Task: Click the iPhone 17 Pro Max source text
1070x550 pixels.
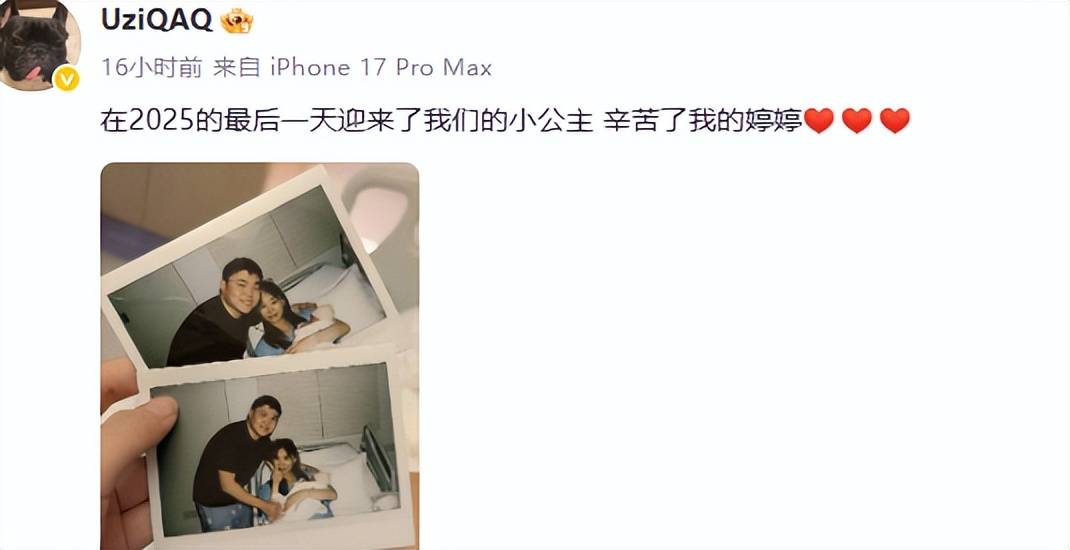Action: 381,68
